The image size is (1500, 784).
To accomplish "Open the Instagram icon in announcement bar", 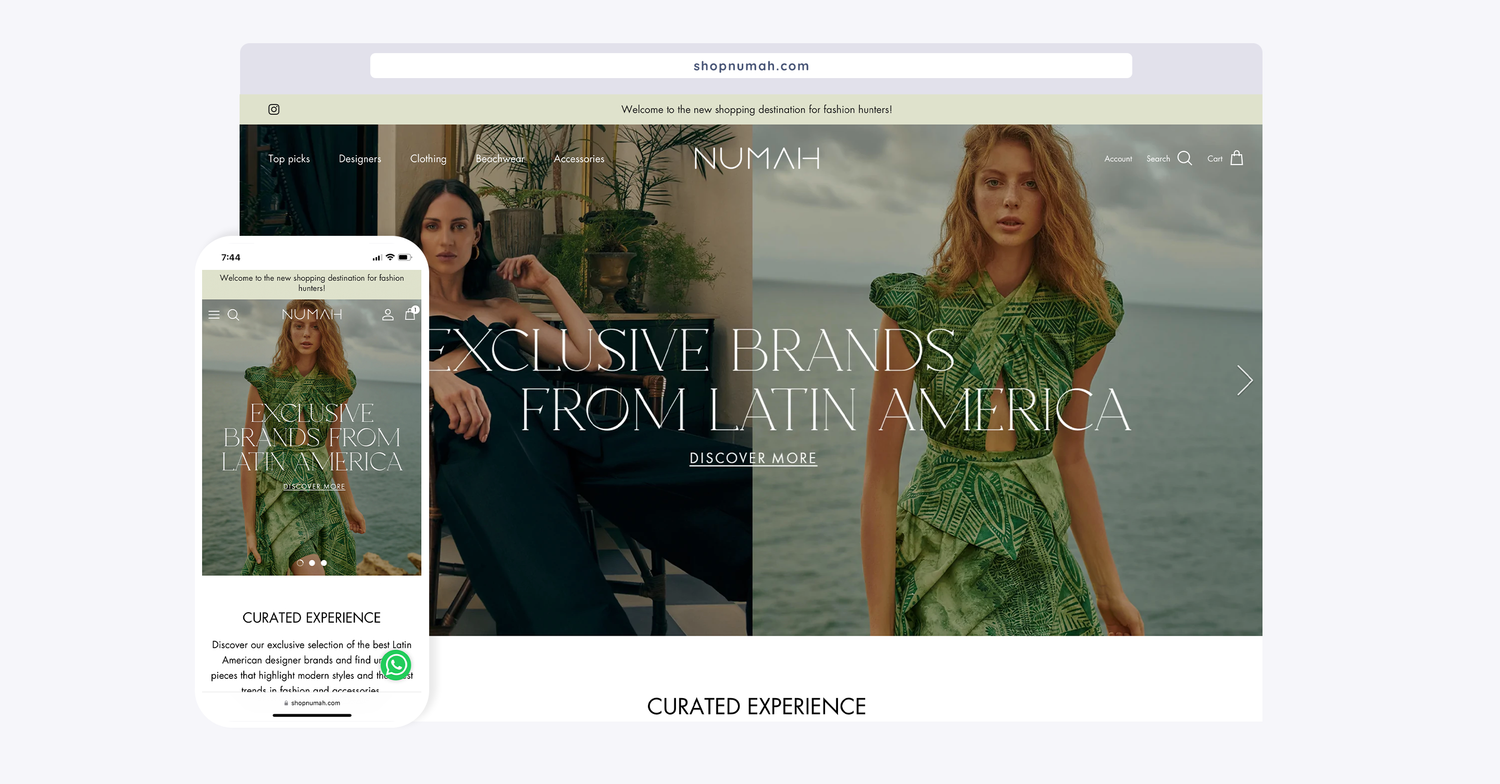I will click(274, 109).
